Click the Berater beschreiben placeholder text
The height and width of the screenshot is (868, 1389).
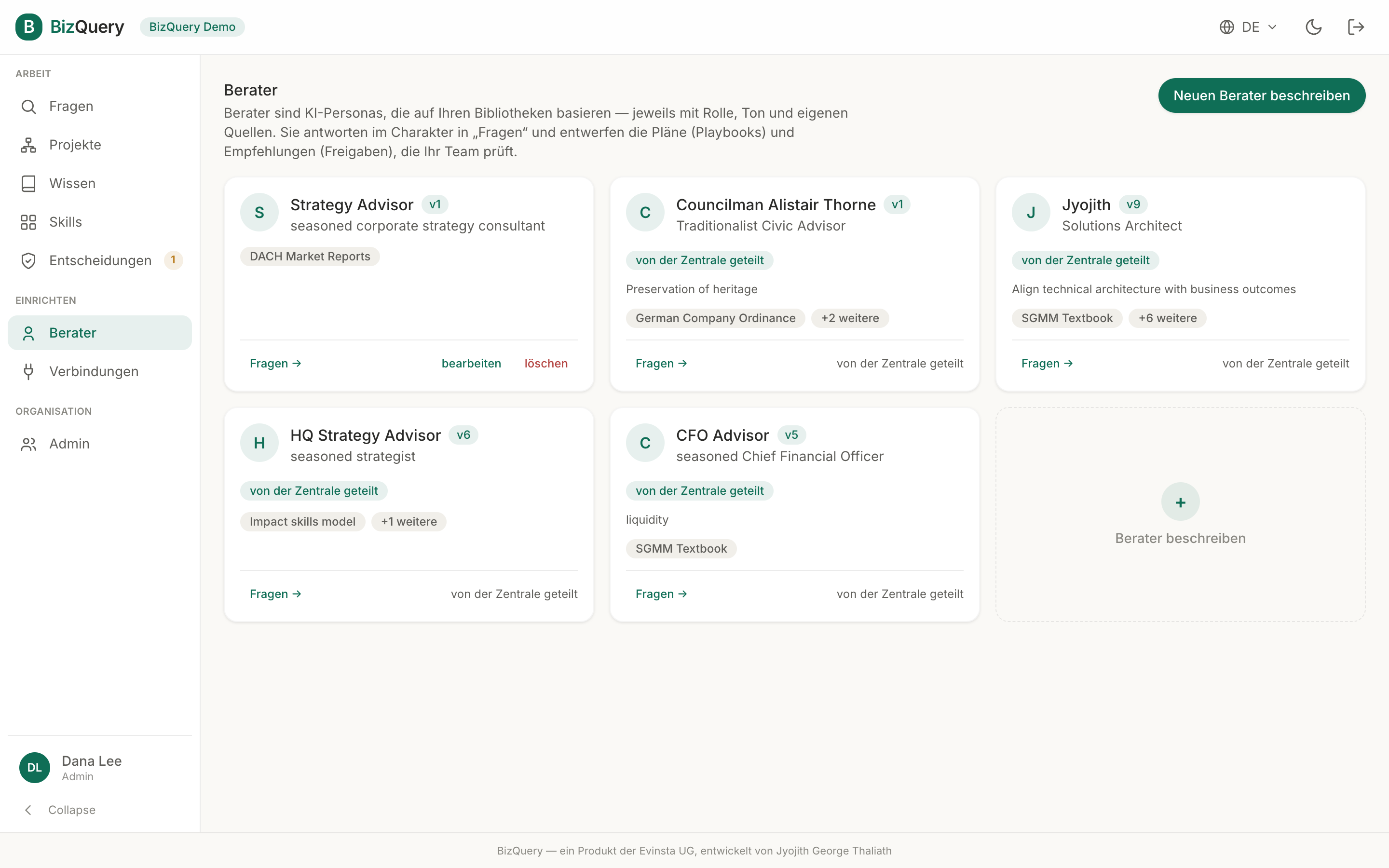coord(1180,538)
